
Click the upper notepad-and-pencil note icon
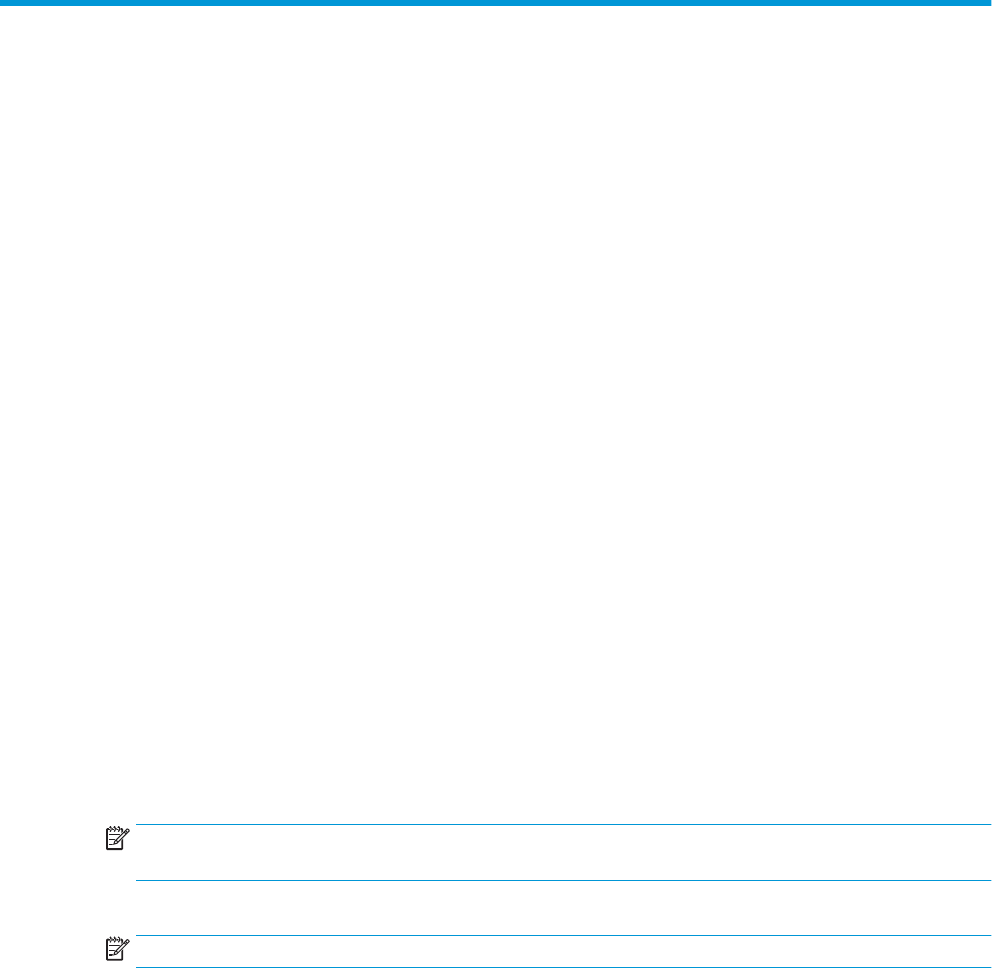pyautogui.click(x=118, y=838)
